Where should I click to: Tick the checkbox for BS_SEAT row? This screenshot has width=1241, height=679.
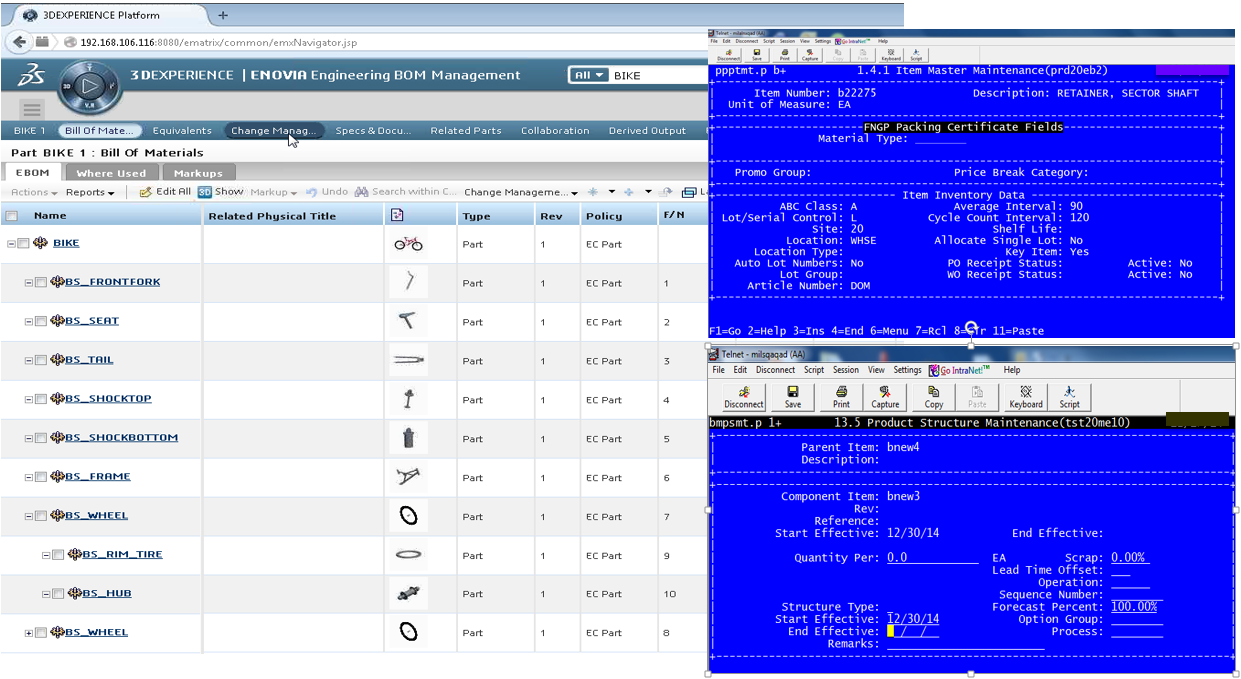click(x=41, y=321)
